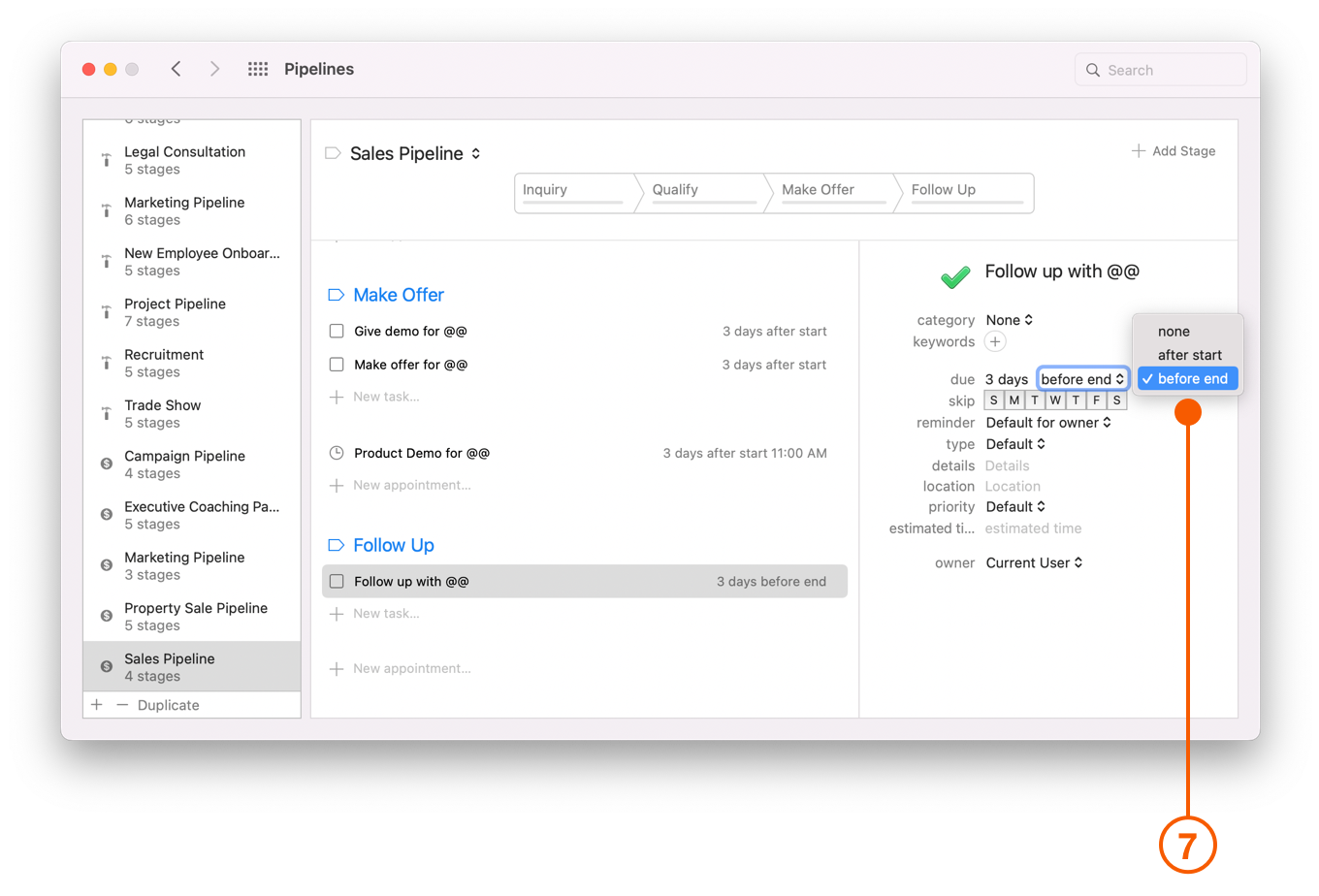
Task: Check the Give demo for @@ task checkbox
Action: click(x=336, y=331)
